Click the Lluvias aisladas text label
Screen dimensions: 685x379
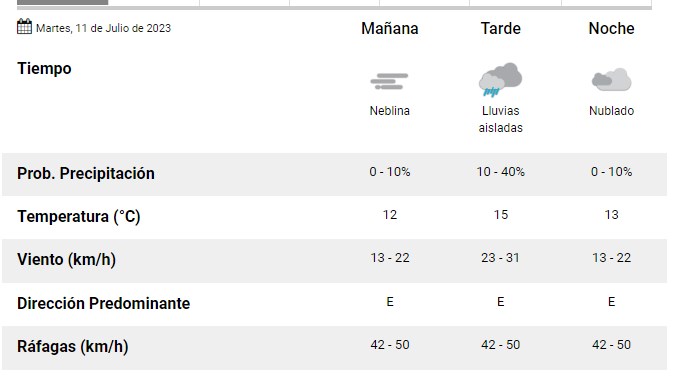[x=501, y=119]
